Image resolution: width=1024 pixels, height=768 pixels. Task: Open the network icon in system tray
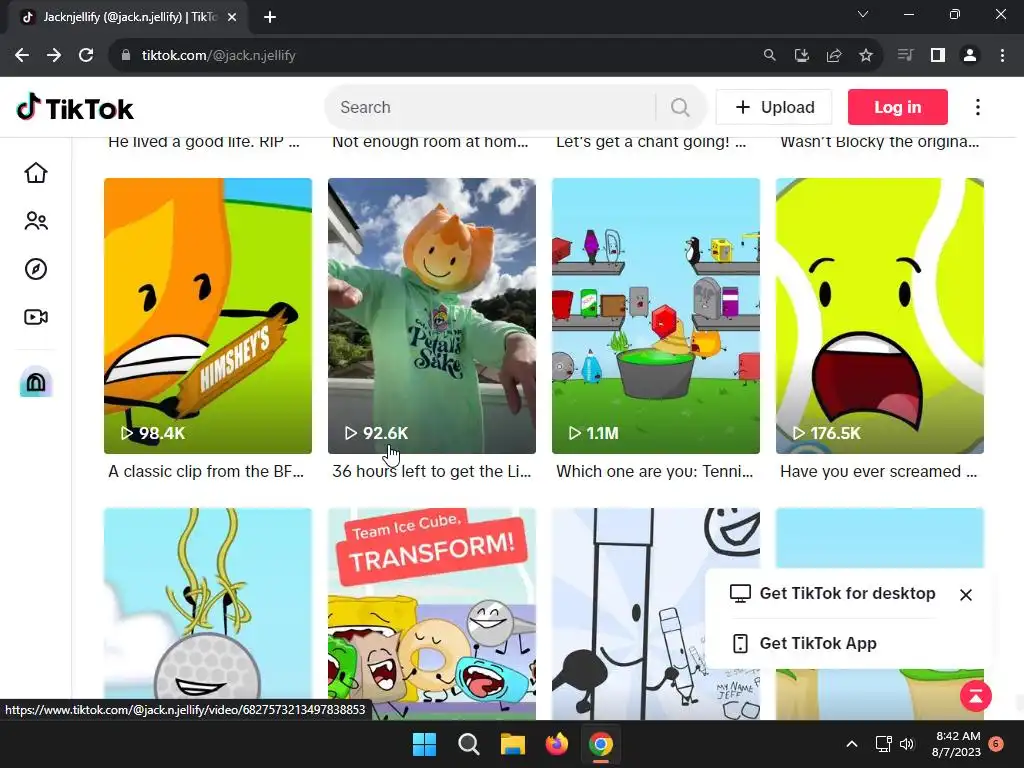click(883, 744)
